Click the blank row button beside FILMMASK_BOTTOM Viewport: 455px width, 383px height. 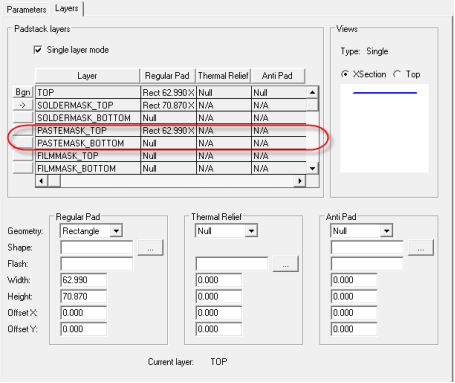23,168
